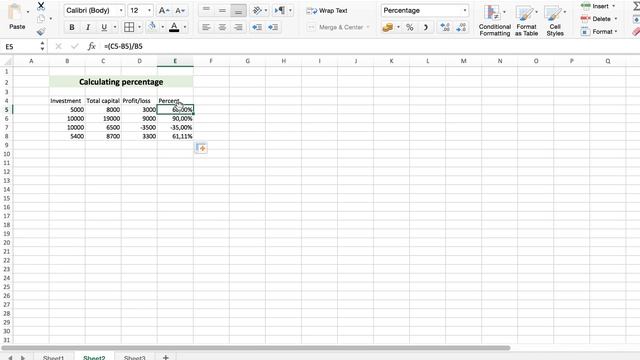Decrease font size with the smaller A
Image resolution: width=640 pixels, height=360 pixels.
(180, 11)
